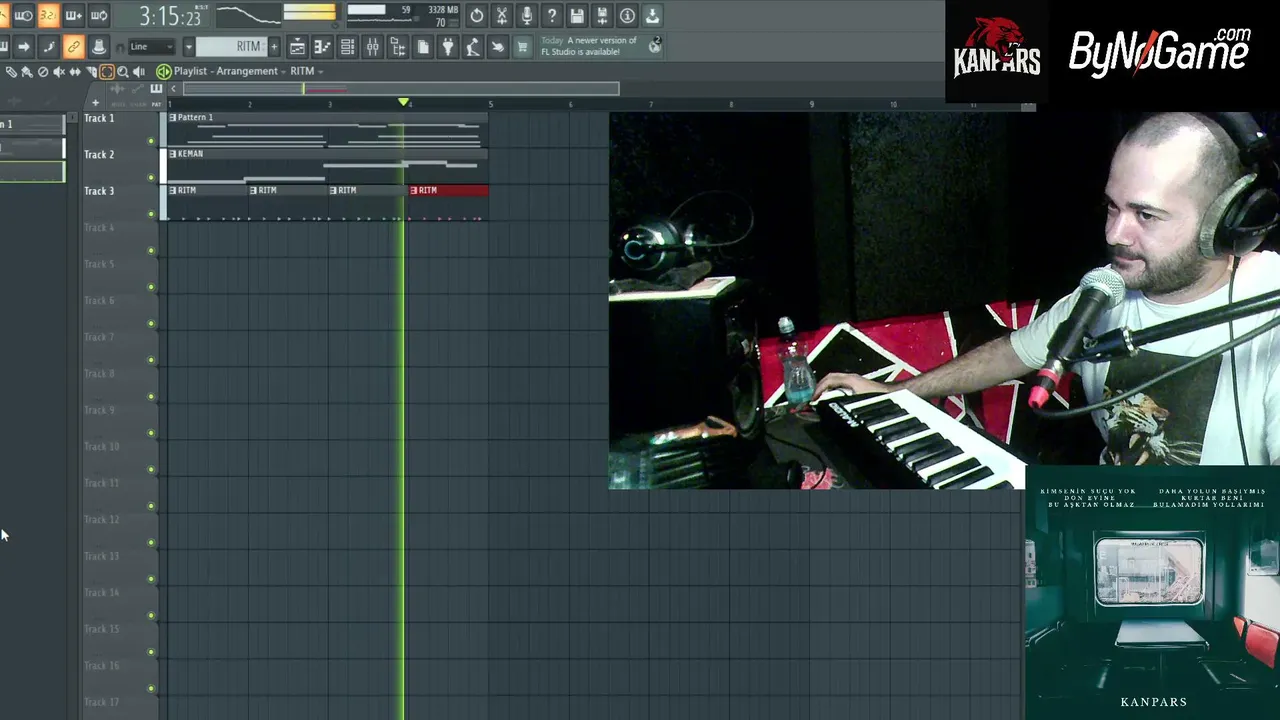Click the time display showing 3:15:23

[169, 17]
